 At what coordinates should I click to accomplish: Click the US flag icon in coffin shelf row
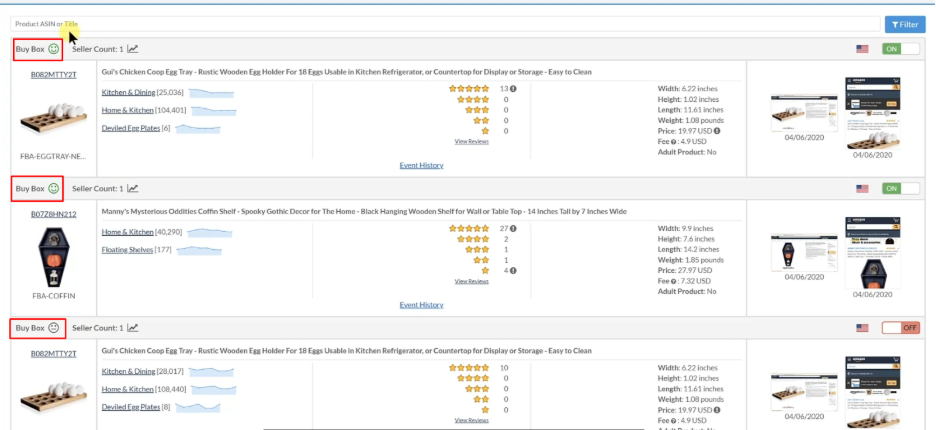[x=862, y=188]
